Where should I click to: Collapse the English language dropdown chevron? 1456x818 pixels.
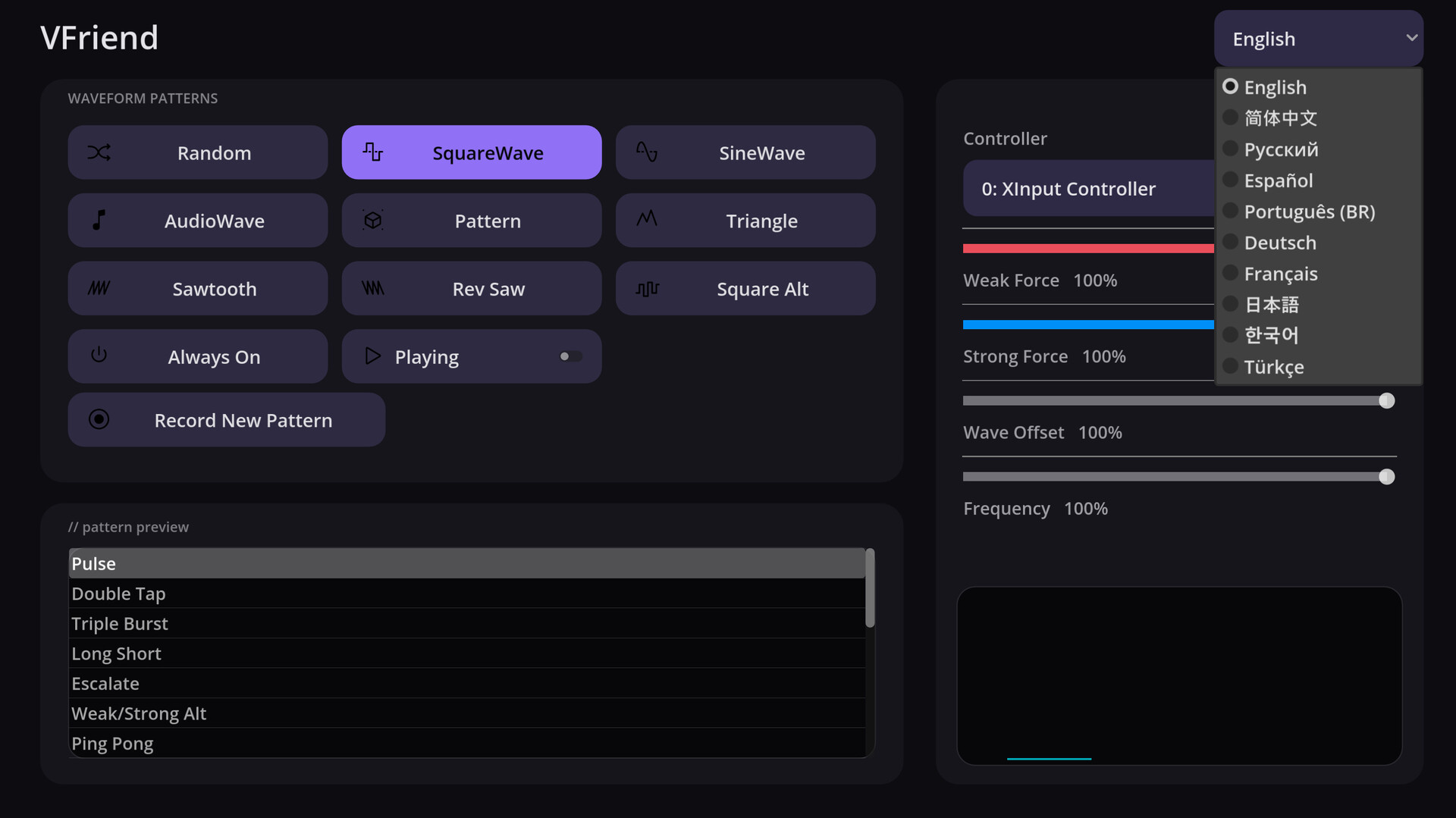click(1411, 38)
